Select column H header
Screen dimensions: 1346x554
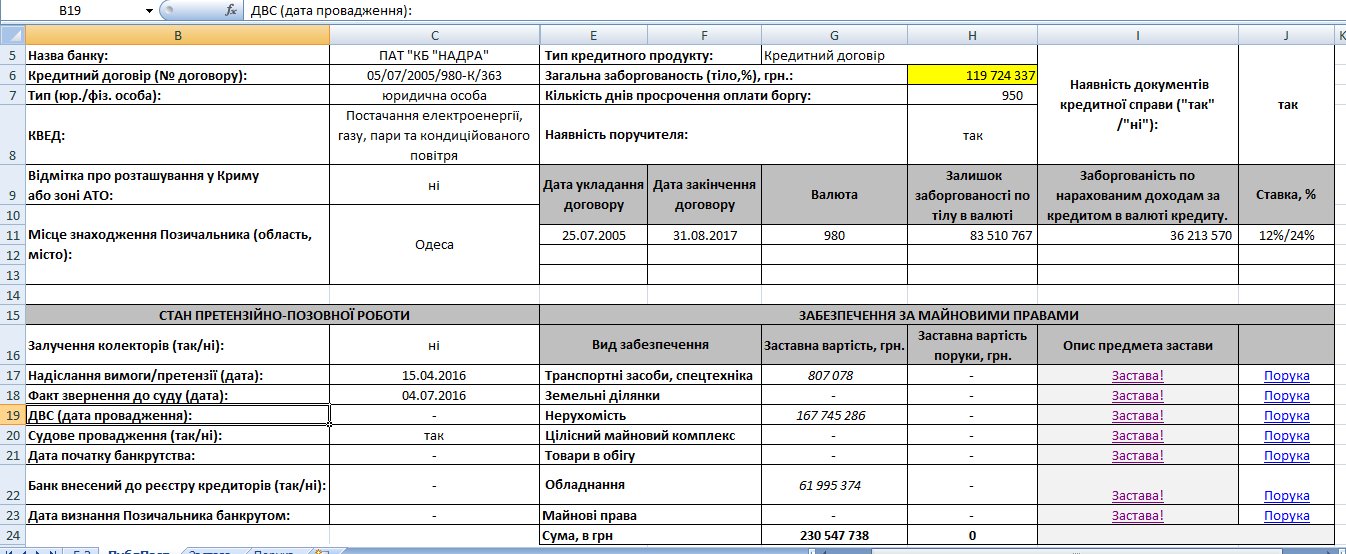[972, 35]
